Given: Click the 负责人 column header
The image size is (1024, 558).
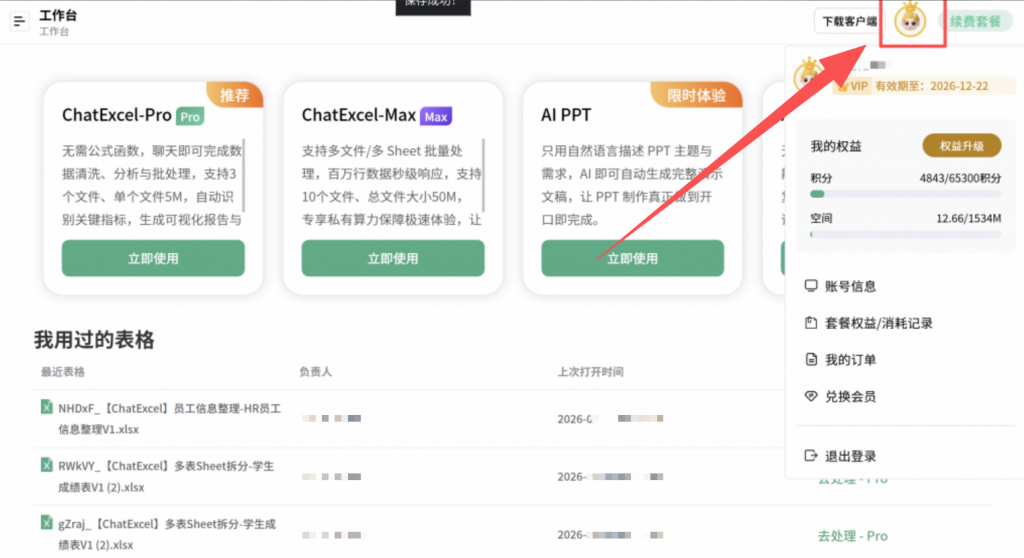Looking at the screenshot, I should pos(315,372).
